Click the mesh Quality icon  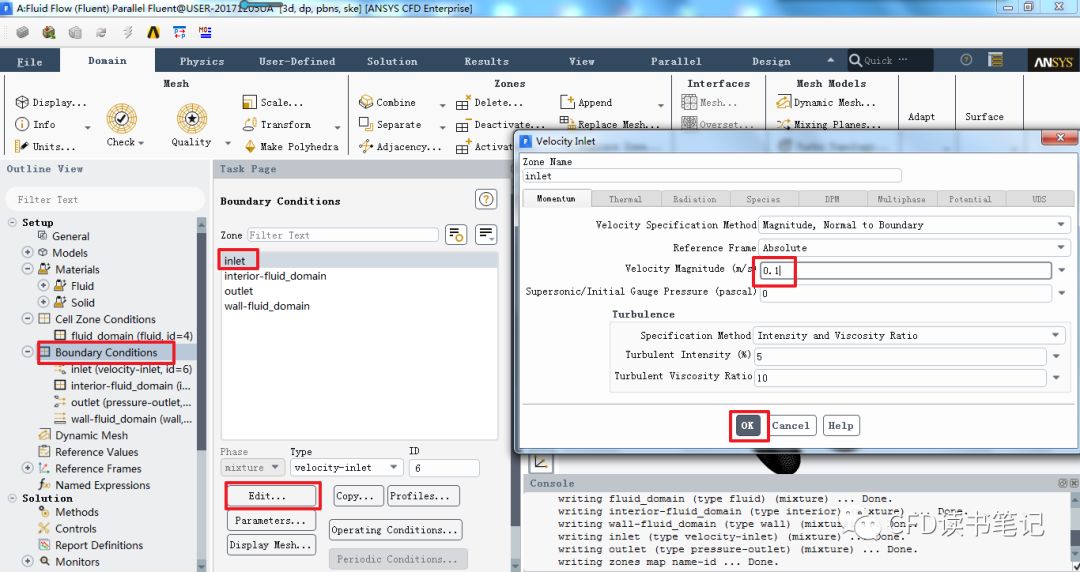[x=191, y=119]
